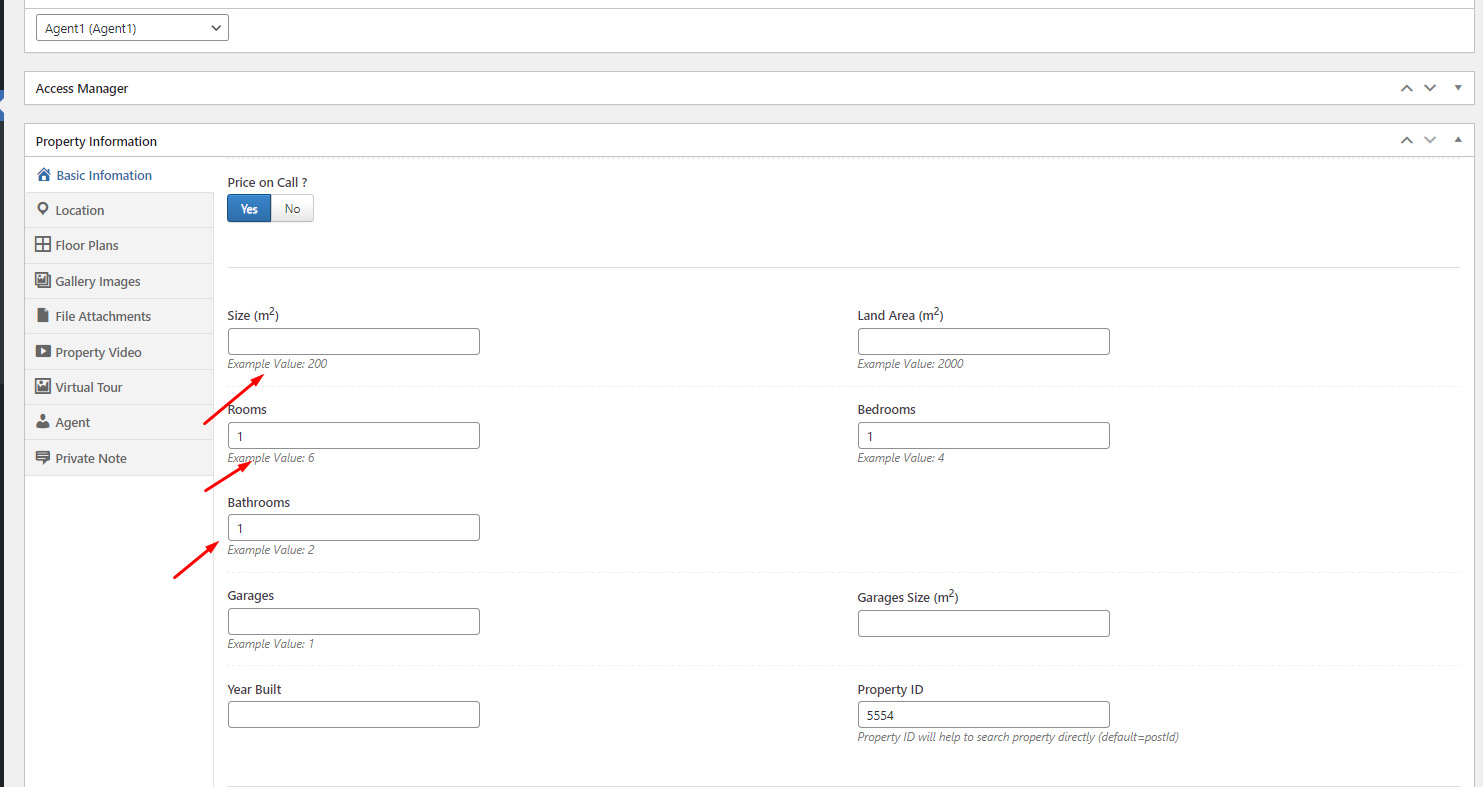Image resolution: width=1483 pixels, height=787 pixels.
Task: Click the "Price on Call ?" label
Action: 268,182
